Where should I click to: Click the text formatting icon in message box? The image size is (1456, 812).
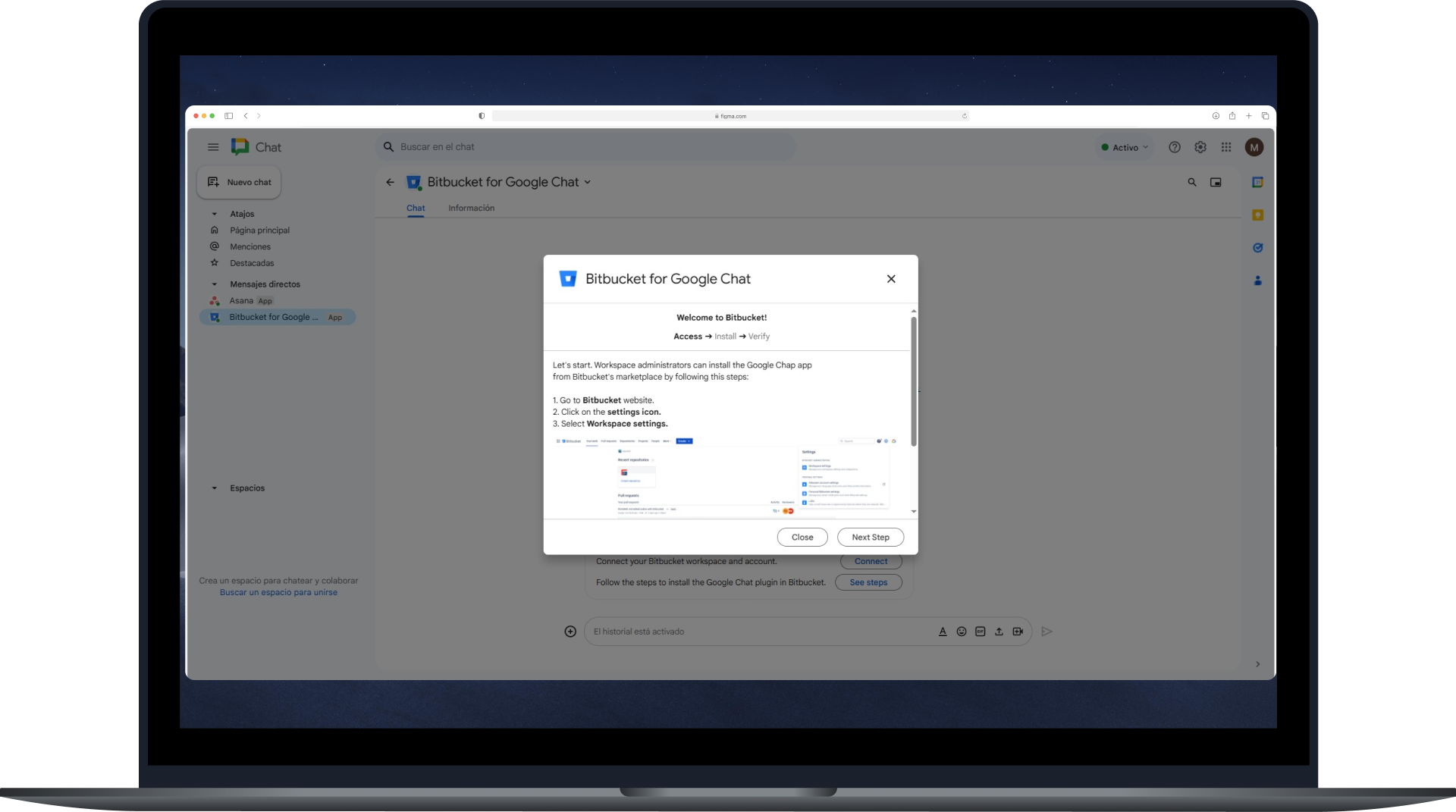[943, 632]
